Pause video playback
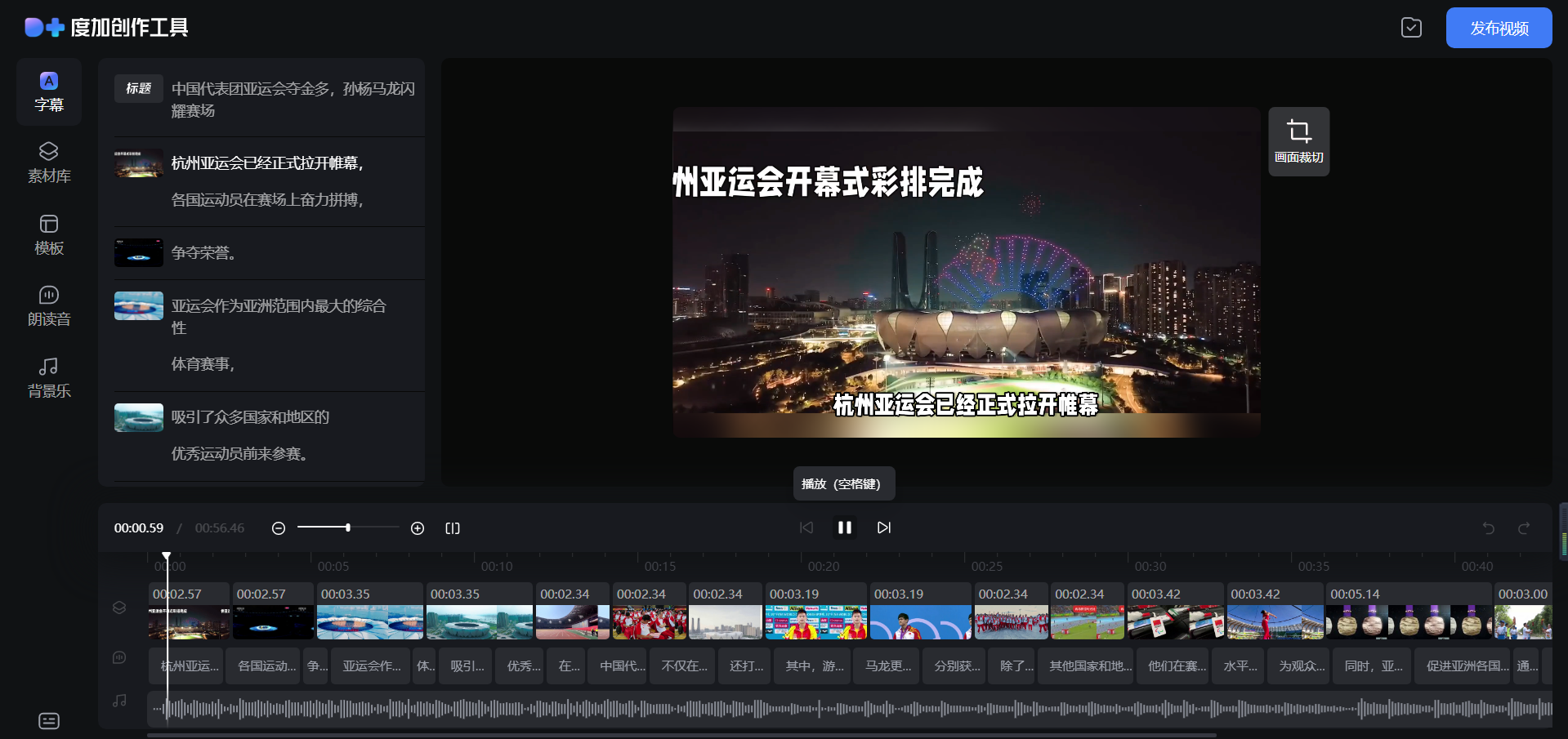 845,528
